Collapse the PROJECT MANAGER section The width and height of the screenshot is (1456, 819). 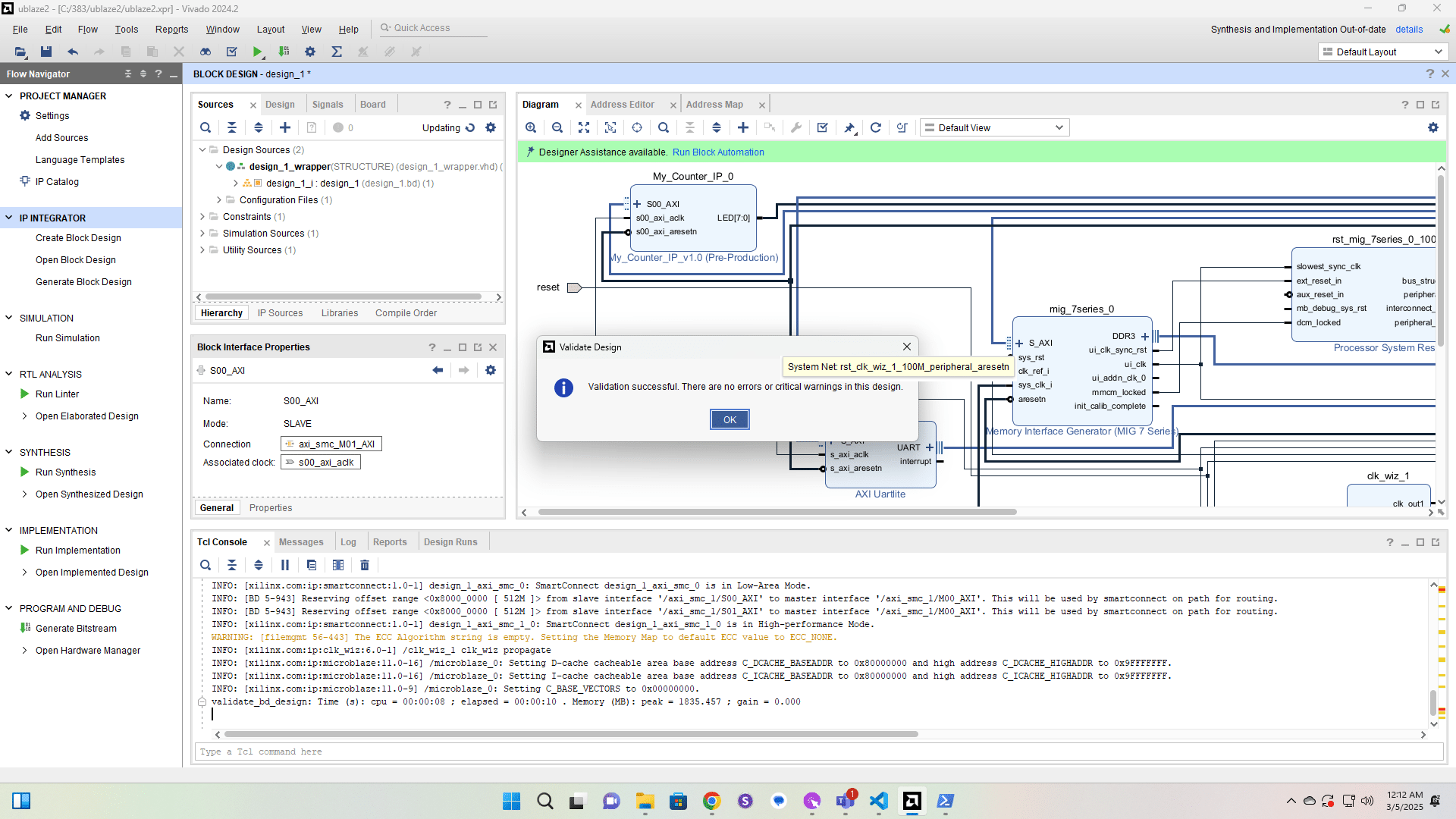(9, 96)
